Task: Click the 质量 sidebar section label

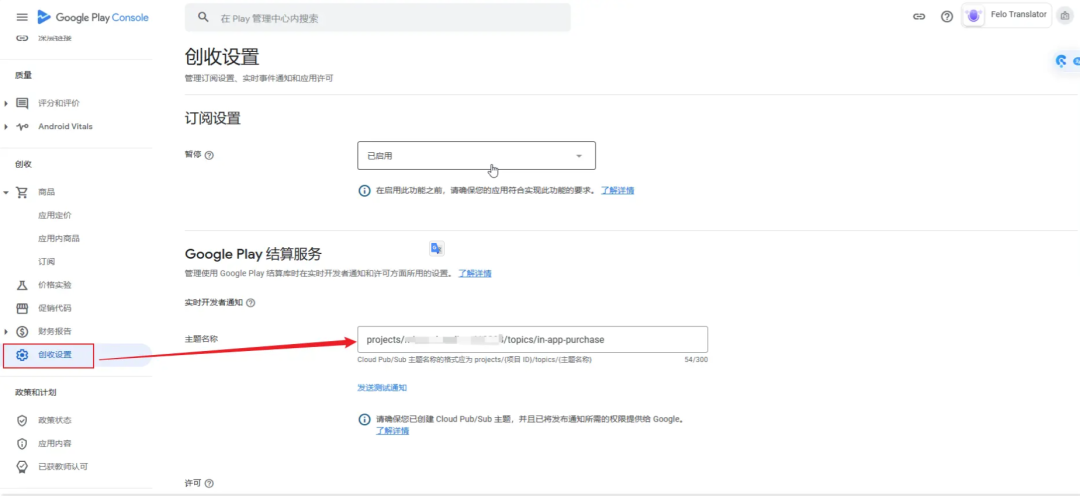Action: [x=23, y=75]
